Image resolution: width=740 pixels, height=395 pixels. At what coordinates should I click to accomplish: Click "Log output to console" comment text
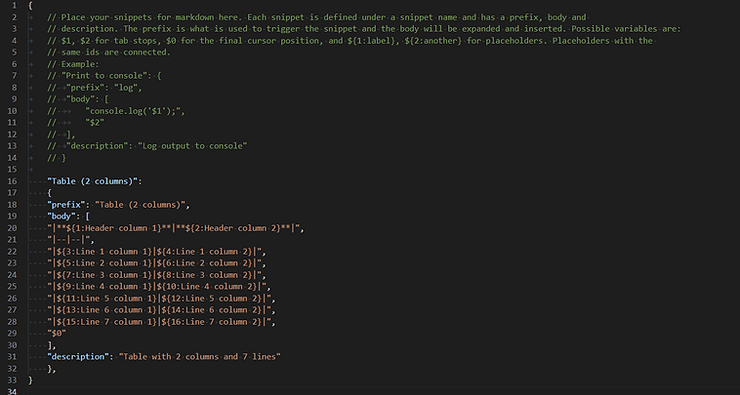(192, 146)
